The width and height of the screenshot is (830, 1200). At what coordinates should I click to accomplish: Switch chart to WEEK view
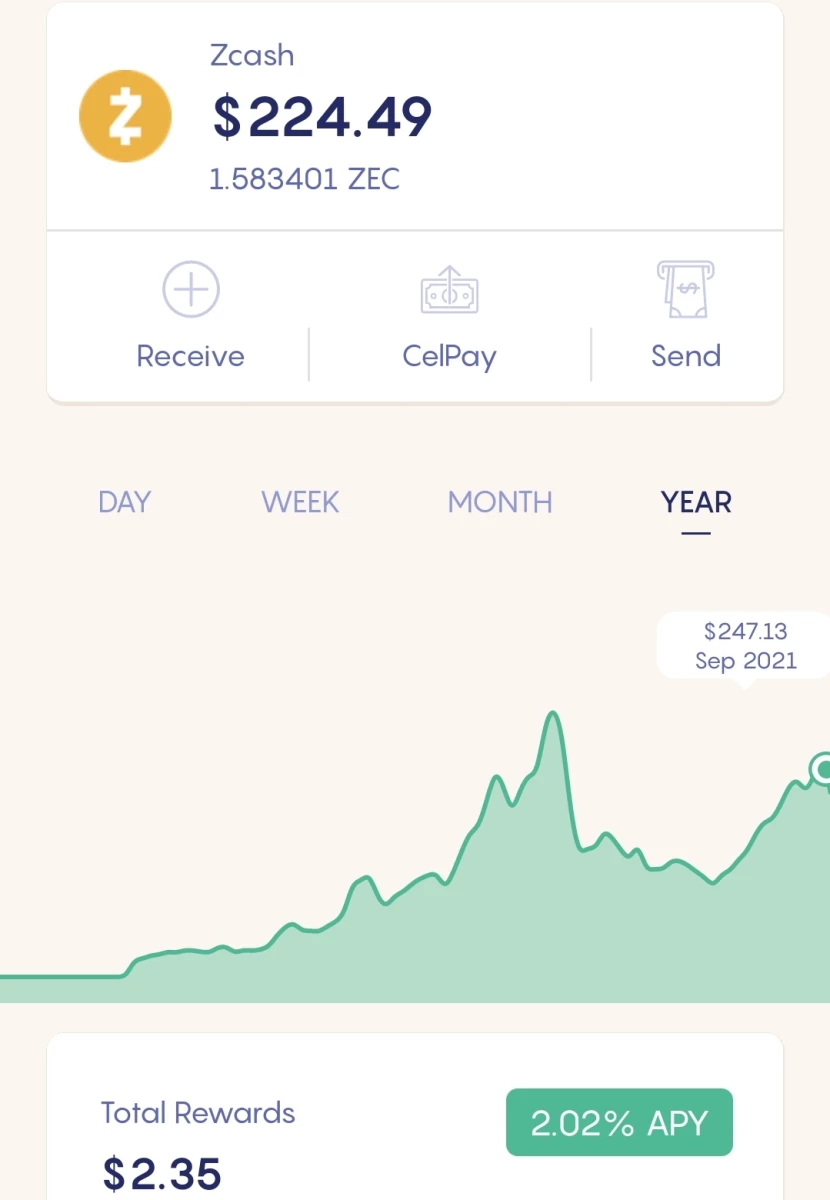(300, 502)
